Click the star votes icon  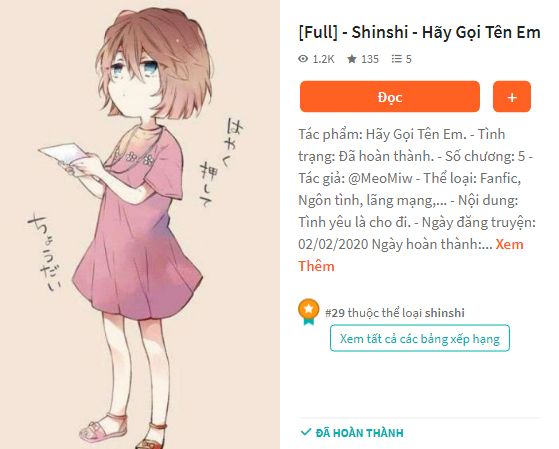pyautogui.click(x=352, y=59)
